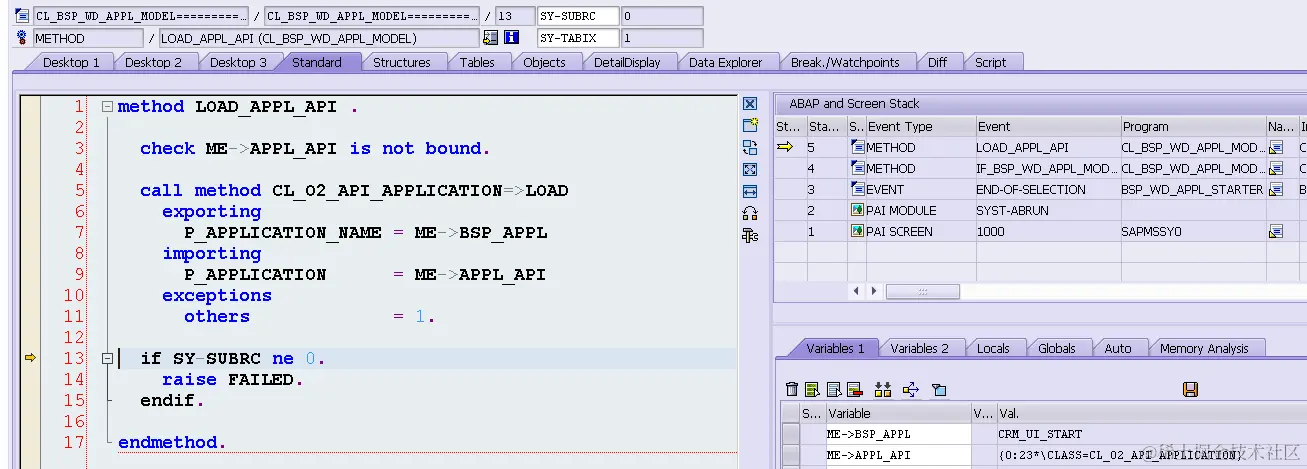Click the first green list icon after the trash can
The image size is (1307, 469).
click(x=812, y=389)
